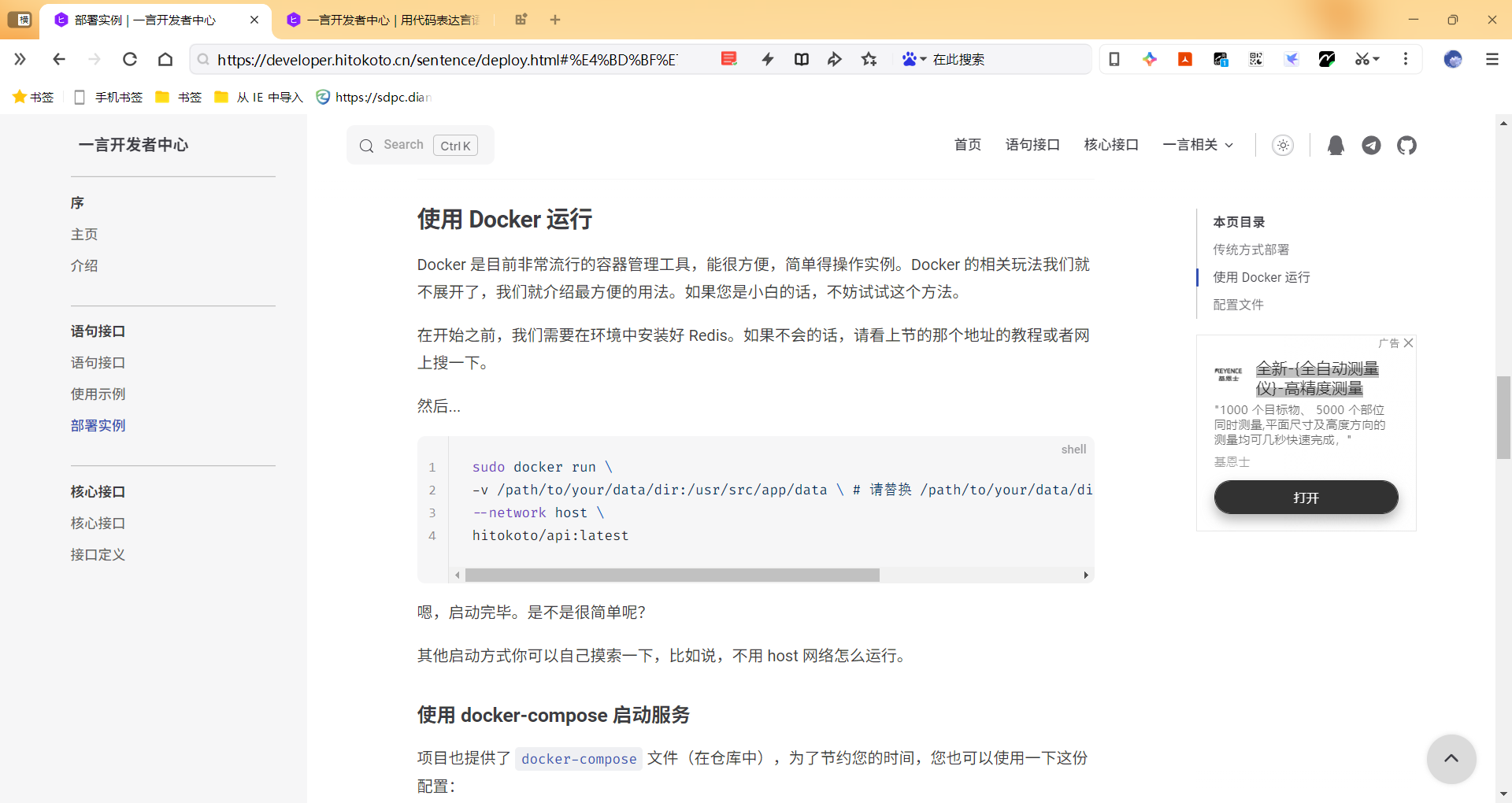Switch to the 用代码表达言语 tab
Screen dimensions: 1512x803
[384, 20]
